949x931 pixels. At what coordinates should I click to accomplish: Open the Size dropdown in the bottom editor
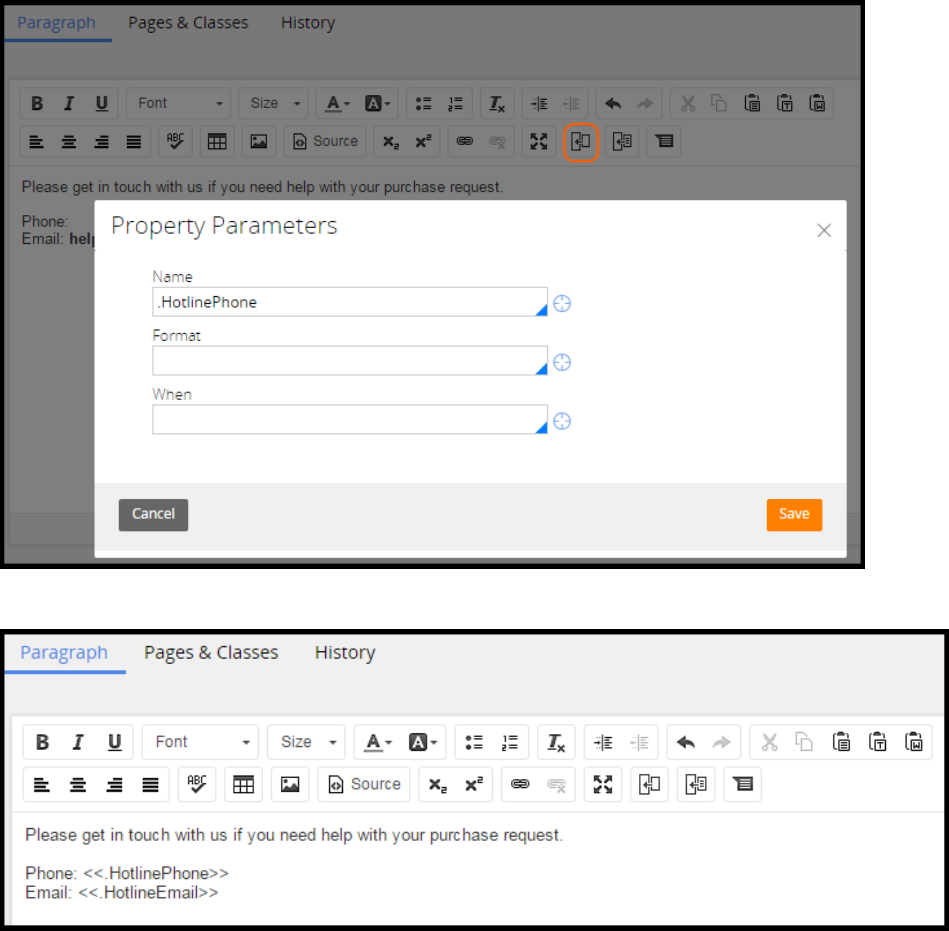[x=306, y=742]
